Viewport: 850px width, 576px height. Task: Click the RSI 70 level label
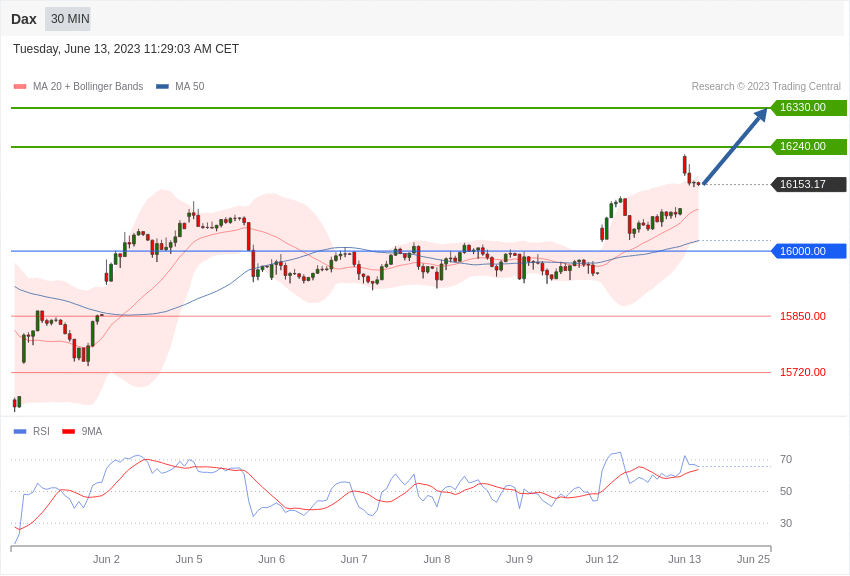(786, 460)
